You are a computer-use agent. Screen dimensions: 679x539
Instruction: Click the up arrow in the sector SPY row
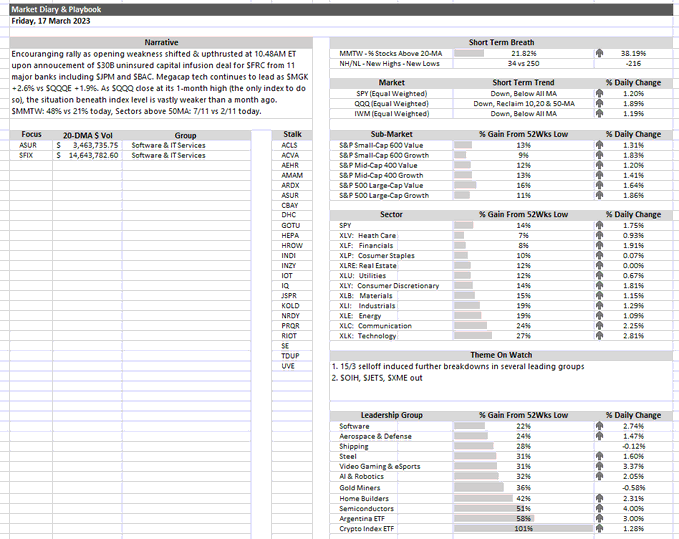[x=599, y=225]
